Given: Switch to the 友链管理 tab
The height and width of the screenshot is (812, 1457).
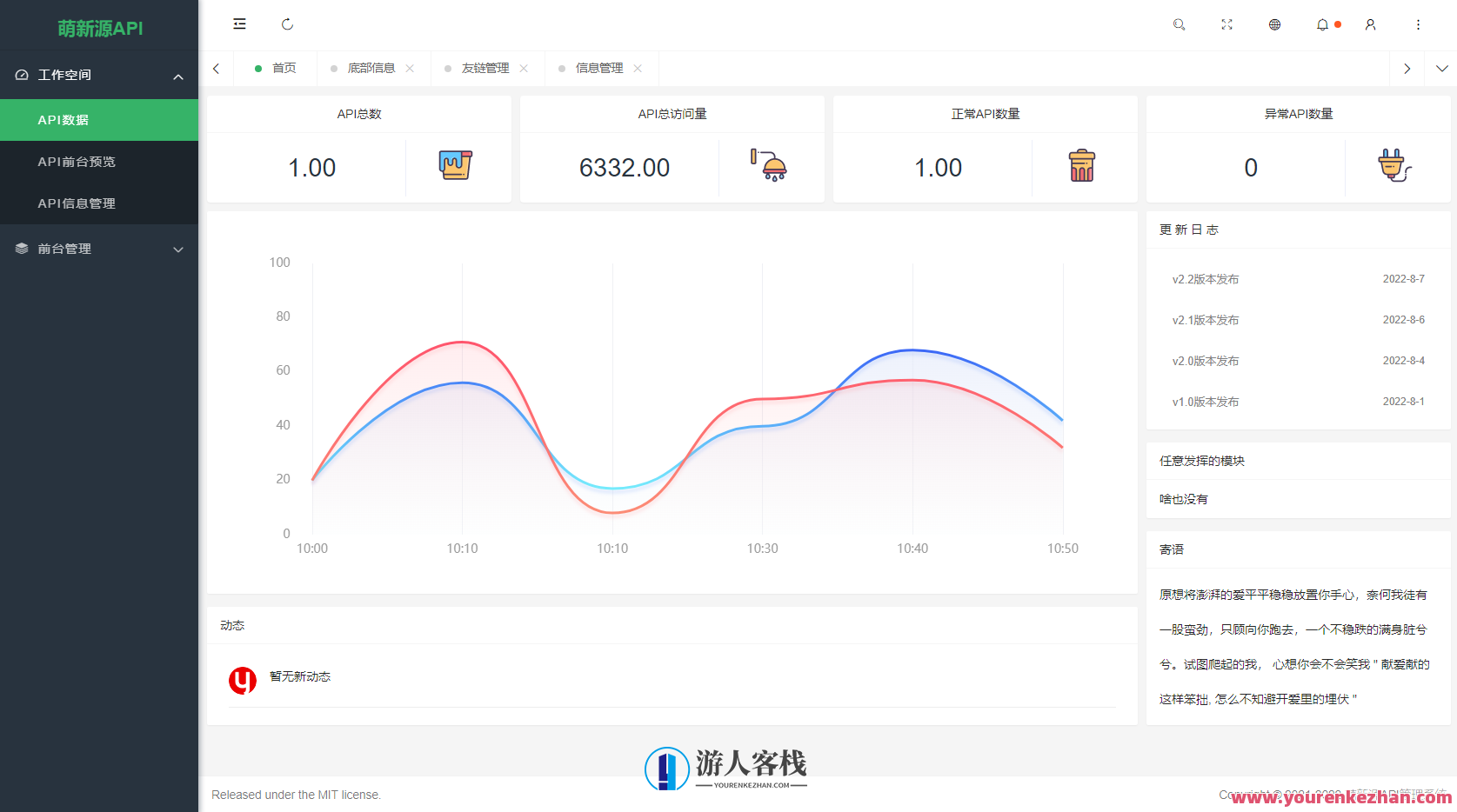Looking at the screenshot, I should [482, 68].
